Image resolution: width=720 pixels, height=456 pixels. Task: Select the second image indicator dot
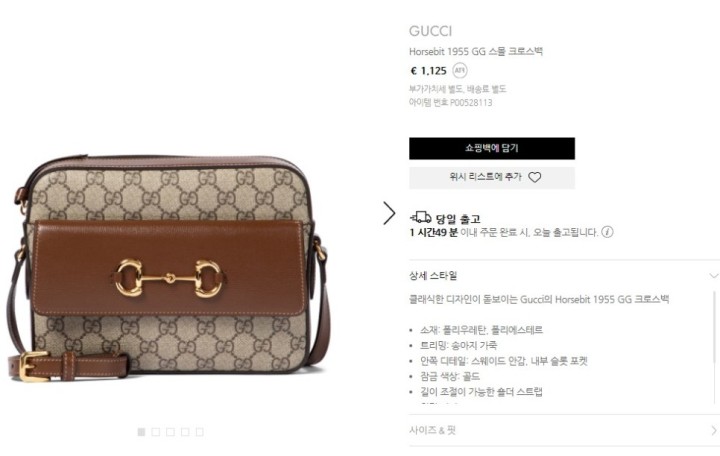(x=156, y=432)
